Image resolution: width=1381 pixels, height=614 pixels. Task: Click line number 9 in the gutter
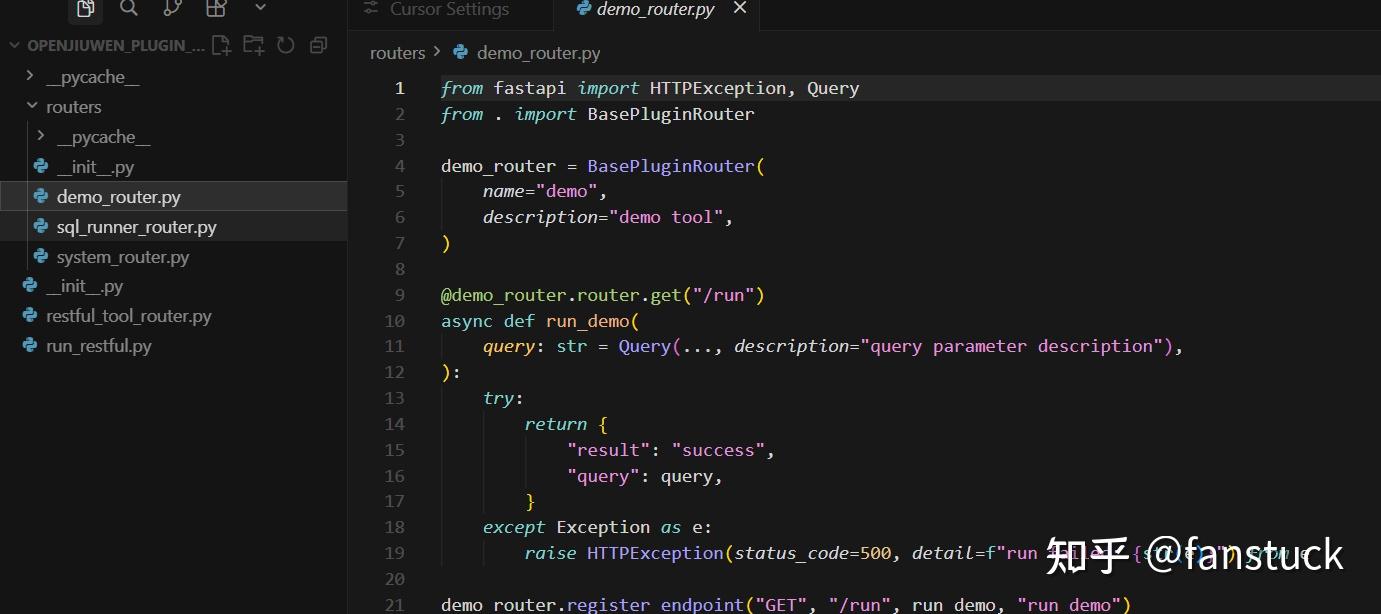(400, 295)
